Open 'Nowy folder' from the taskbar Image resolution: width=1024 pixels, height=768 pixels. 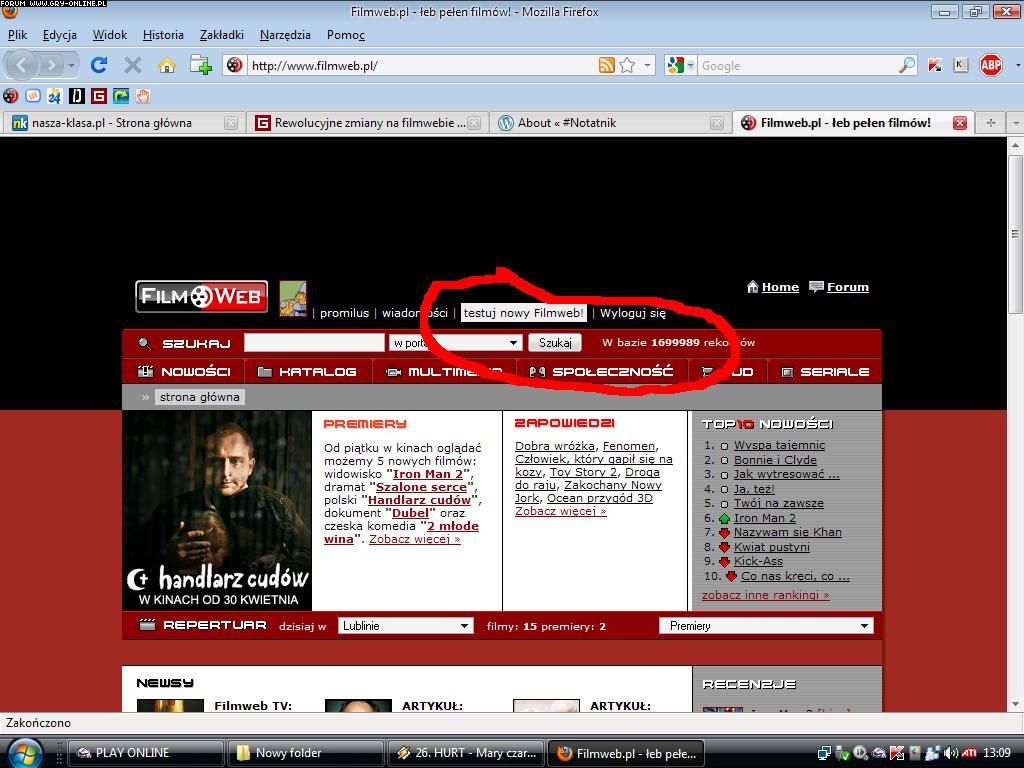point(306,753)
